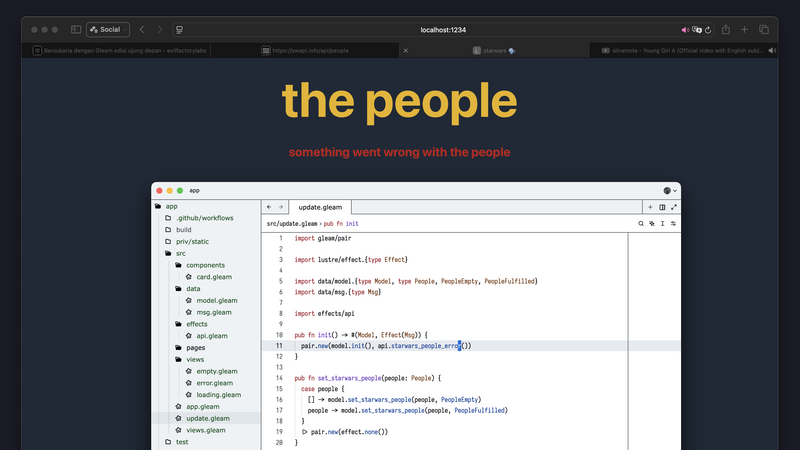The width and height of the screenshot is (800, 450).
Task: Mute the sinamota tab speaker icon
Action: (772, 51)
